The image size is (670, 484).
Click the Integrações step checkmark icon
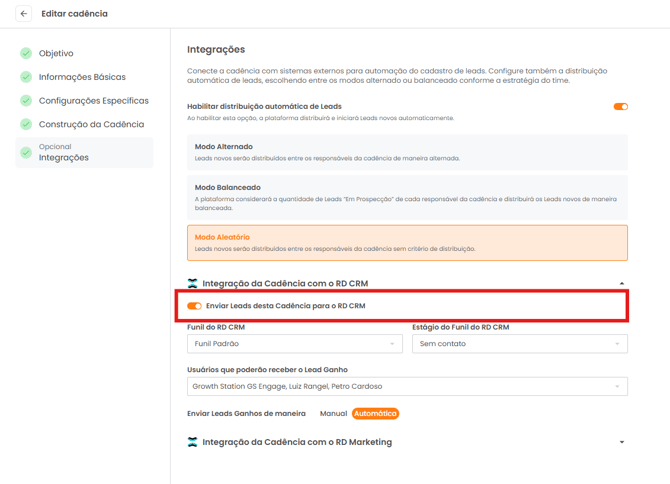(26, 153)
